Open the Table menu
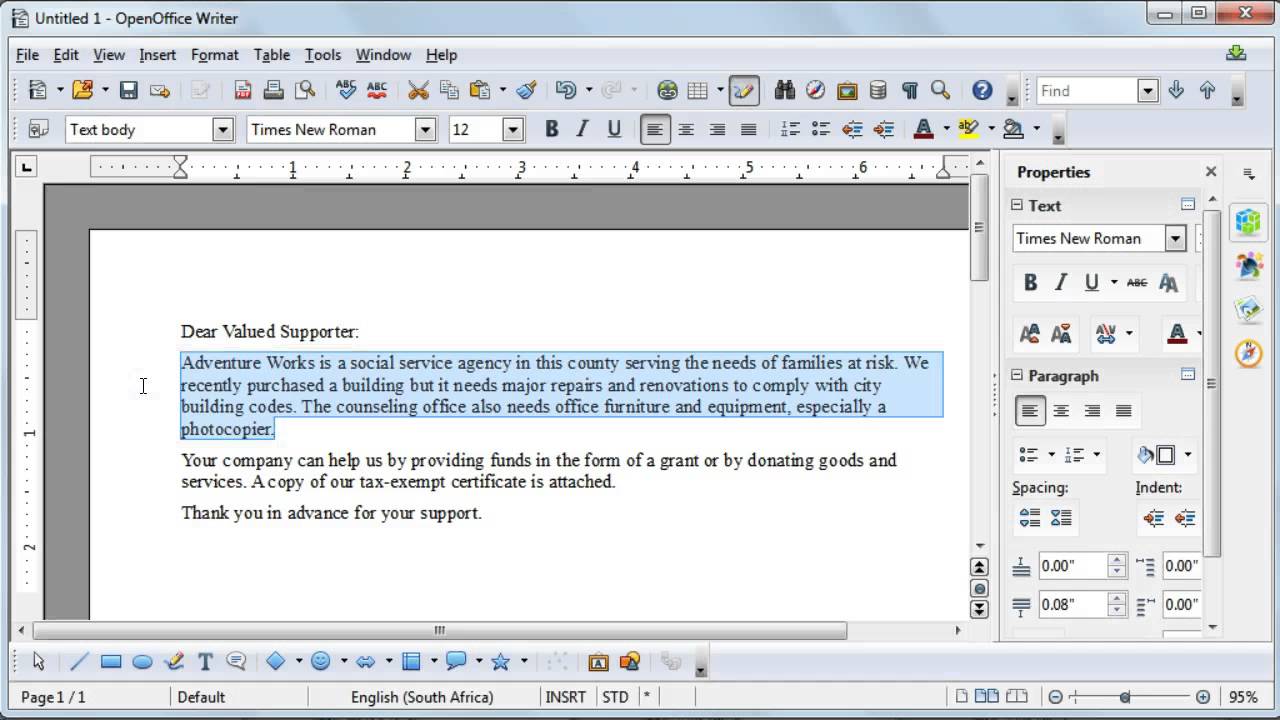This screenshot has height=720, width=1280. (271, 55)
